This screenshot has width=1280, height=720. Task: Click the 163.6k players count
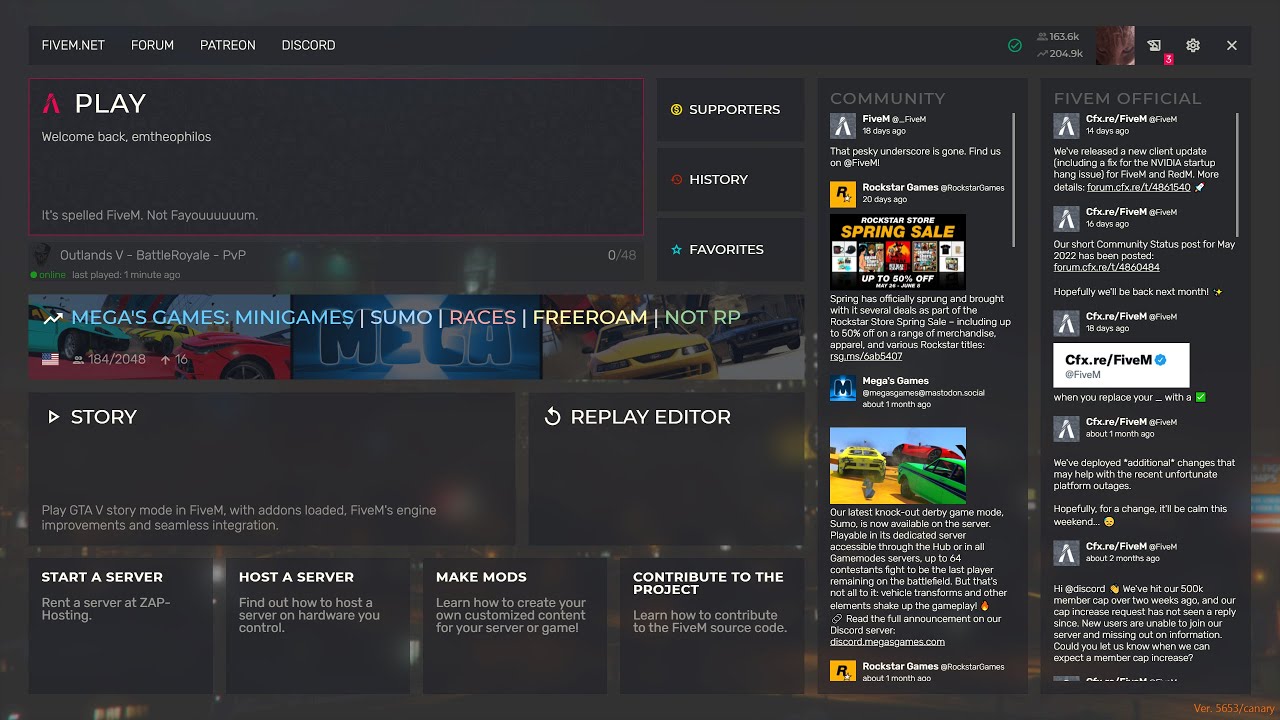pyautogui.click(x=1058, y=37)
